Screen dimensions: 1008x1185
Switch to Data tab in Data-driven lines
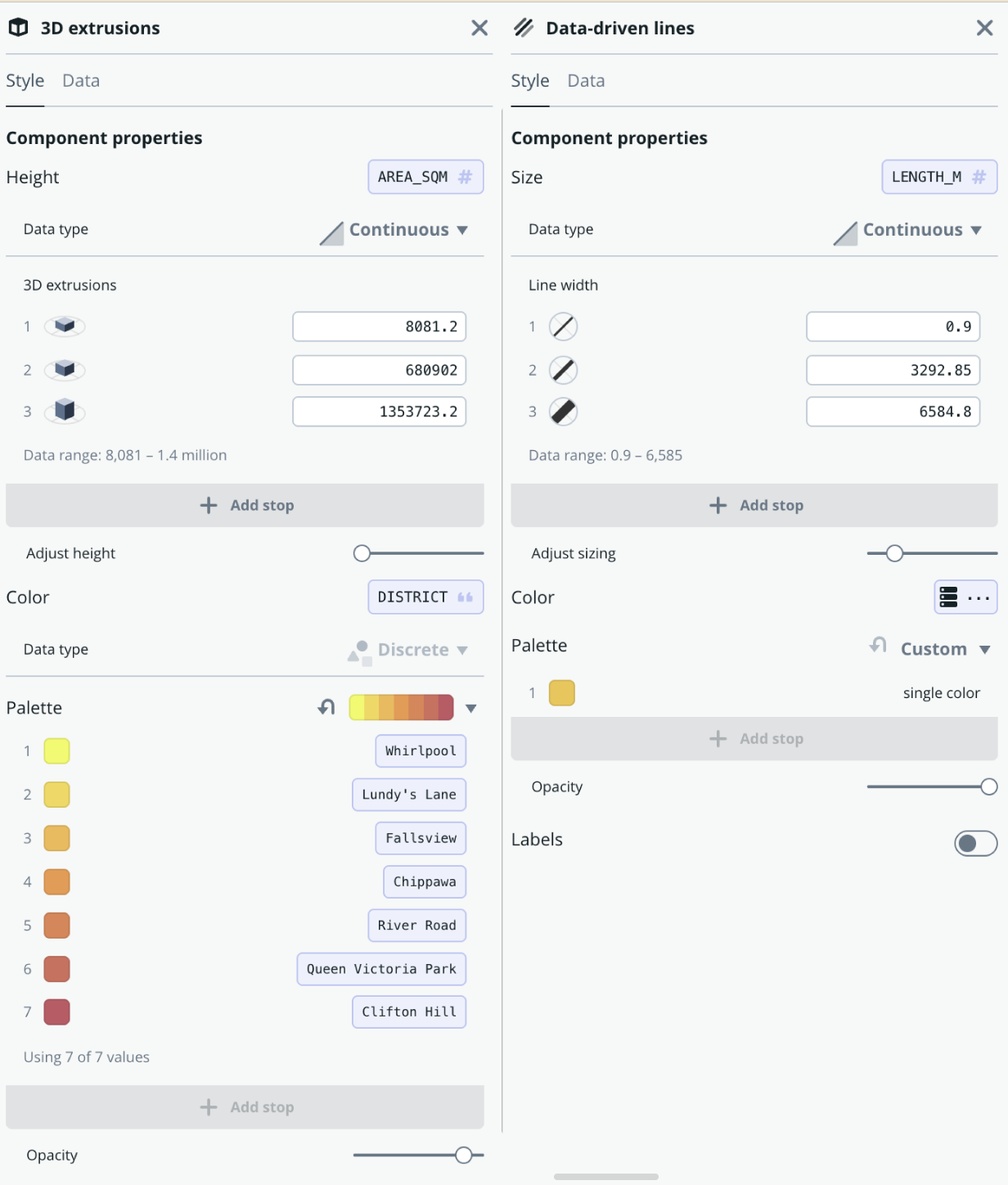tap(586, 81)
